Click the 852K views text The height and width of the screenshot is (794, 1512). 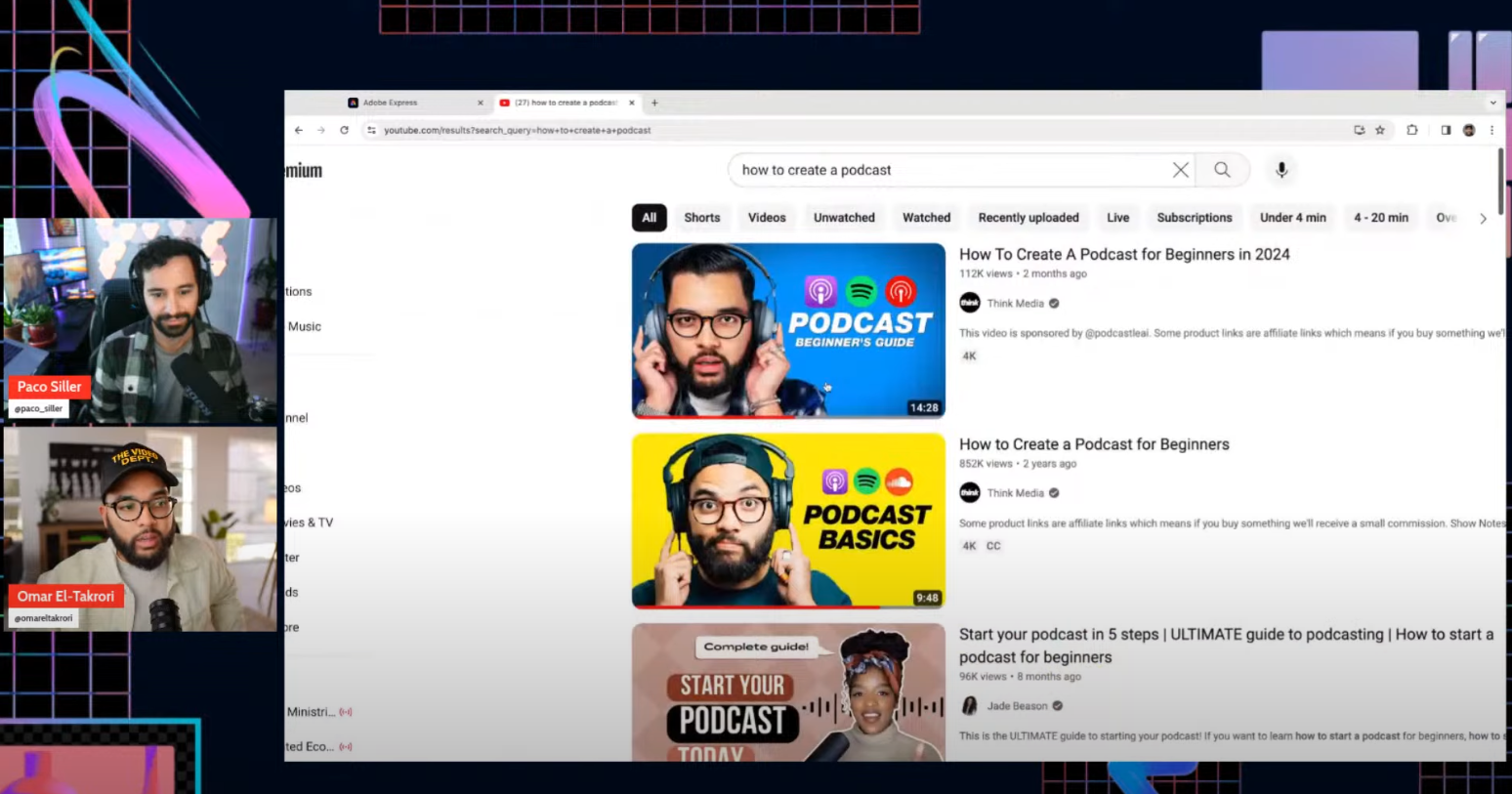[x=986, y=464]
